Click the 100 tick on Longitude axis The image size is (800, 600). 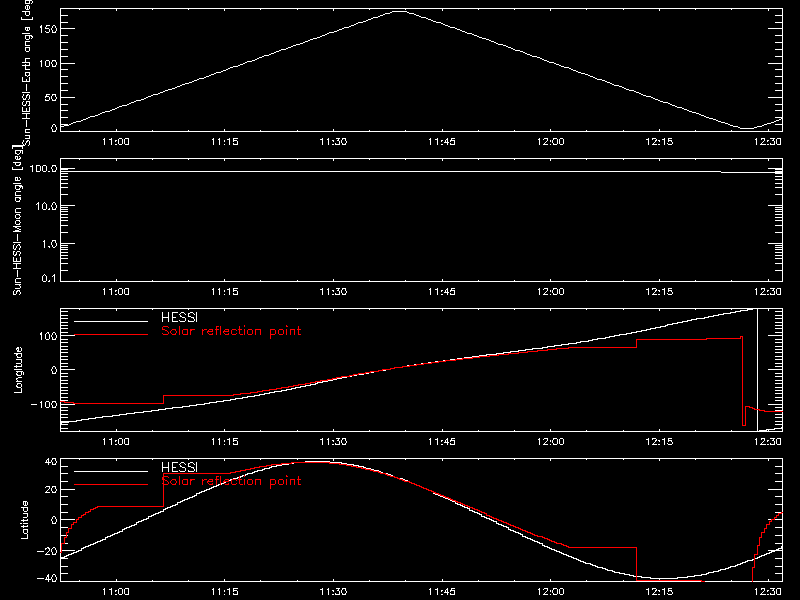tap(48, 336)
